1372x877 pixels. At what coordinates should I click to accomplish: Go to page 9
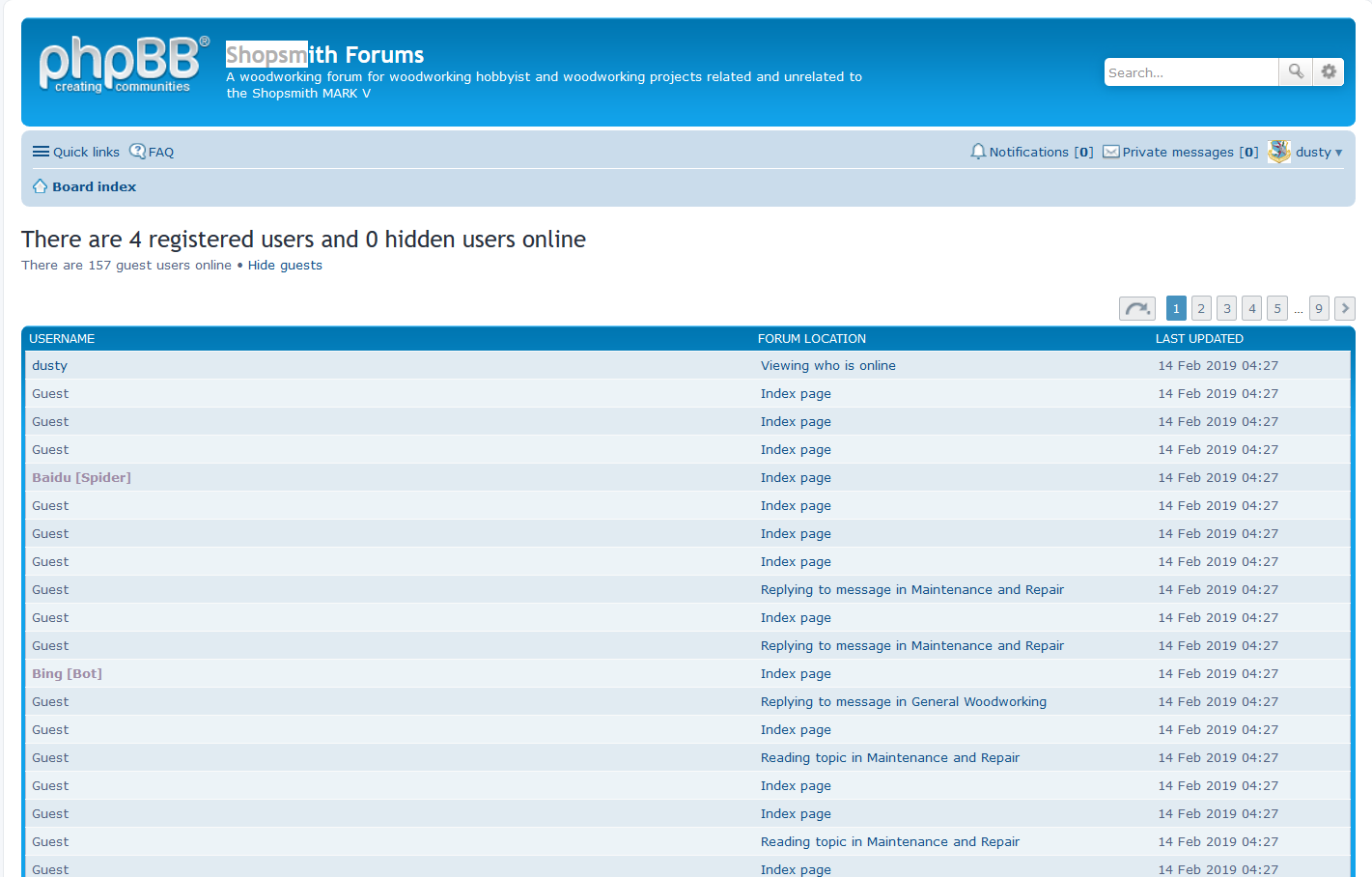click(x=1319, y=308)
